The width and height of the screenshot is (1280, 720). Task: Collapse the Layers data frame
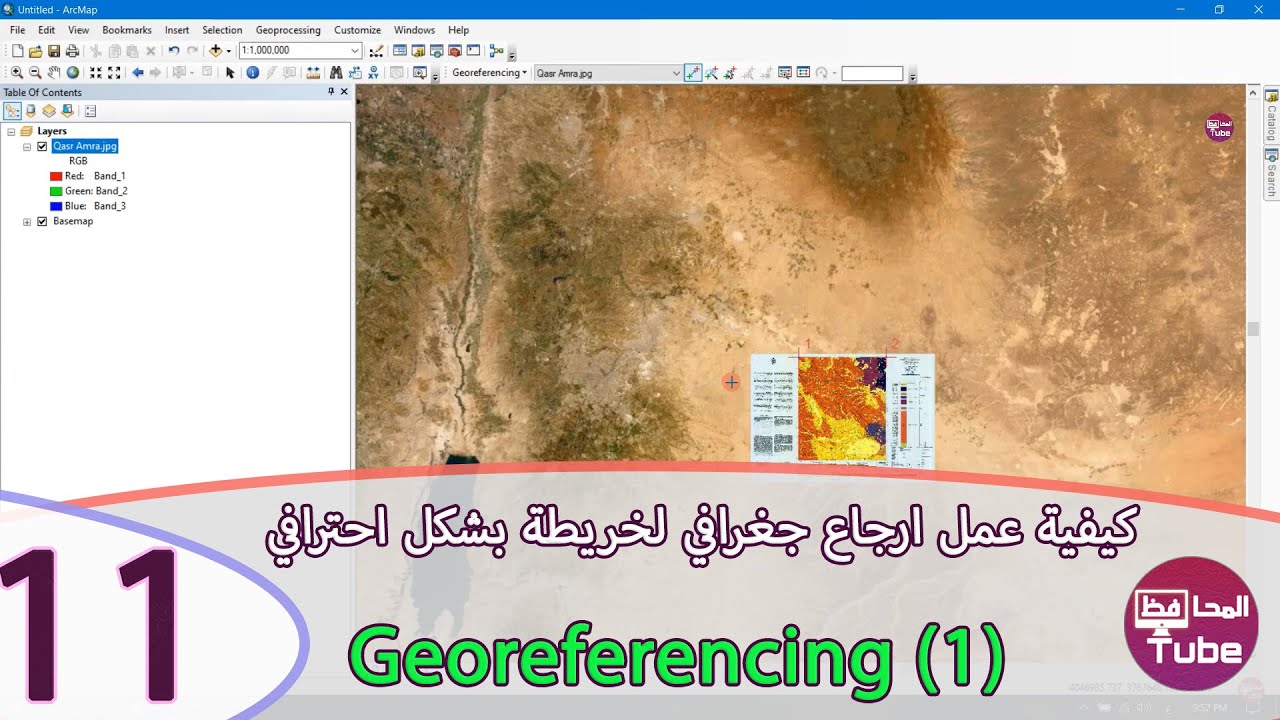point(11,131)
